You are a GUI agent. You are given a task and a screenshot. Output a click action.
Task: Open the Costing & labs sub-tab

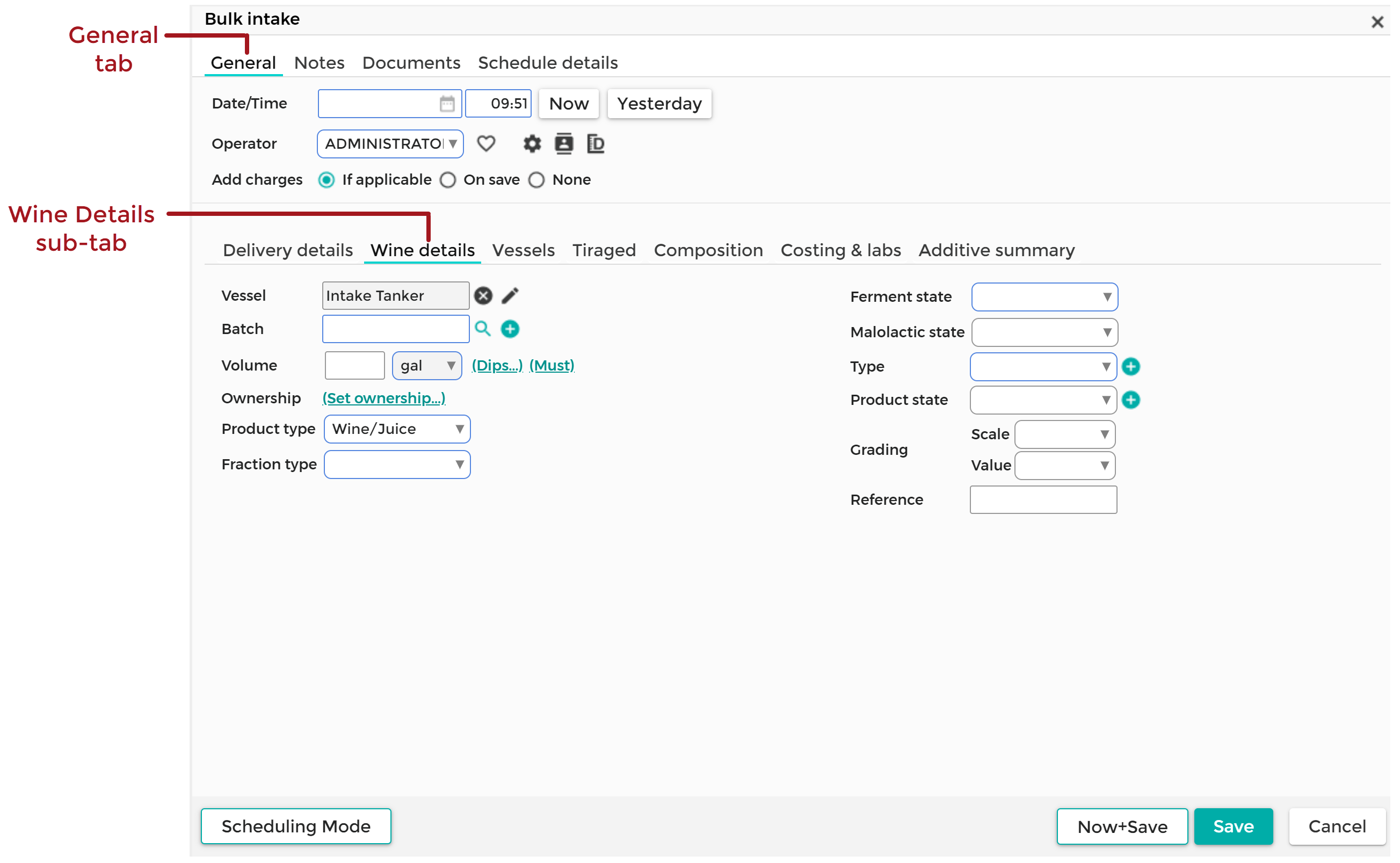coord(840,251)
